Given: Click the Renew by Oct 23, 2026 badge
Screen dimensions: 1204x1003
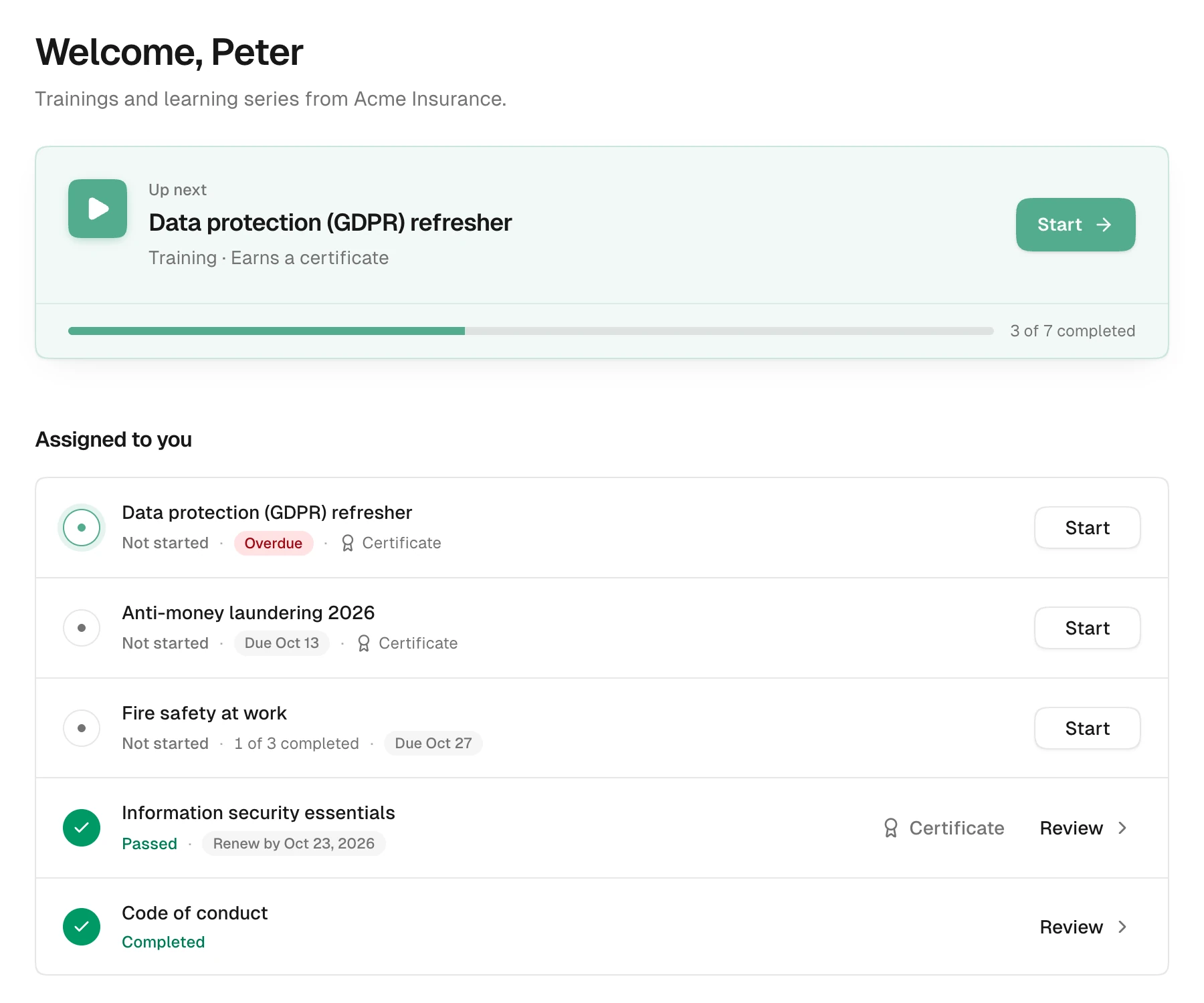Looking at the screenshot, I should tap(294, 844).
